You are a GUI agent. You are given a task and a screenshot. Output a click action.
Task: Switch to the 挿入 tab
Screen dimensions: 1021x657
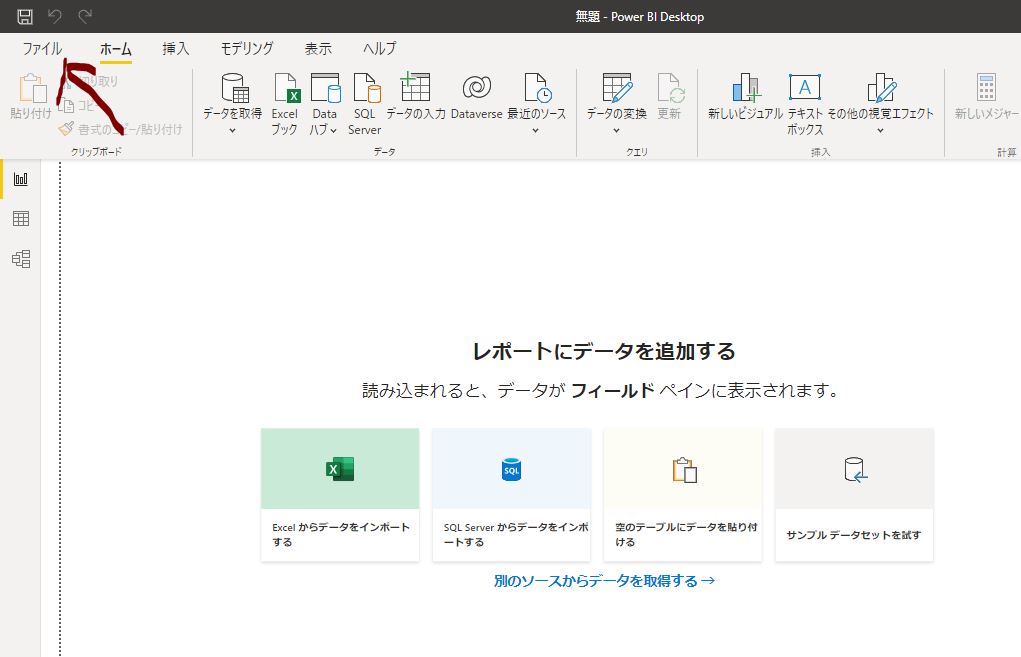176,48
